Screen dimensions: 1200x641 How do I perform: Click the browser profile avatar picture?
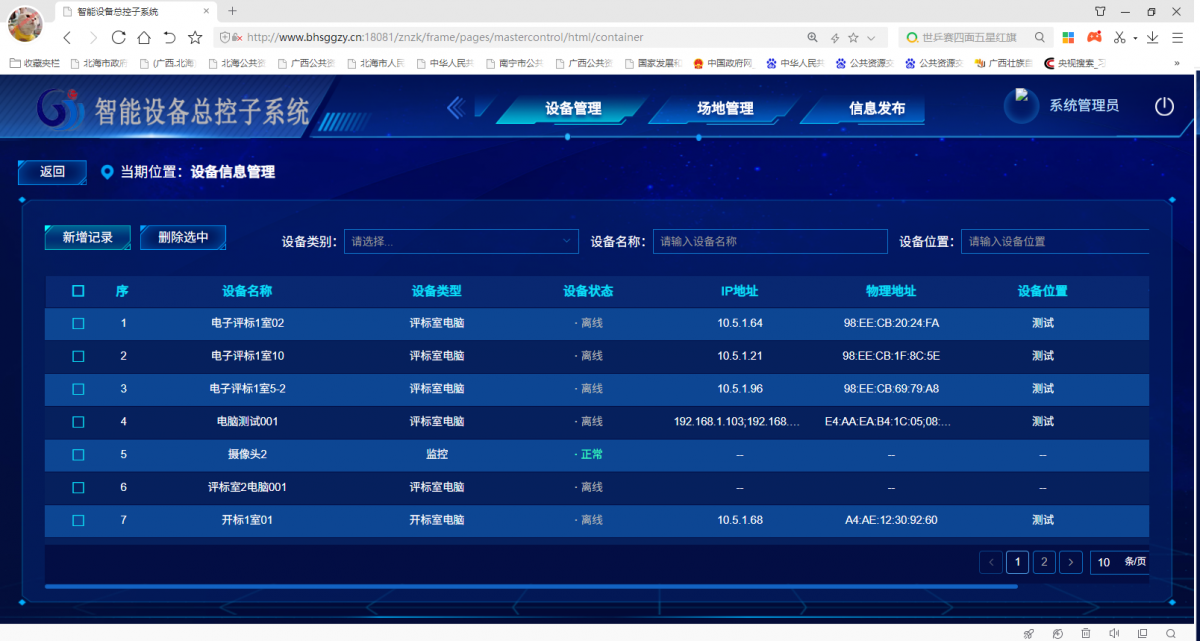(x=25, y=24)
